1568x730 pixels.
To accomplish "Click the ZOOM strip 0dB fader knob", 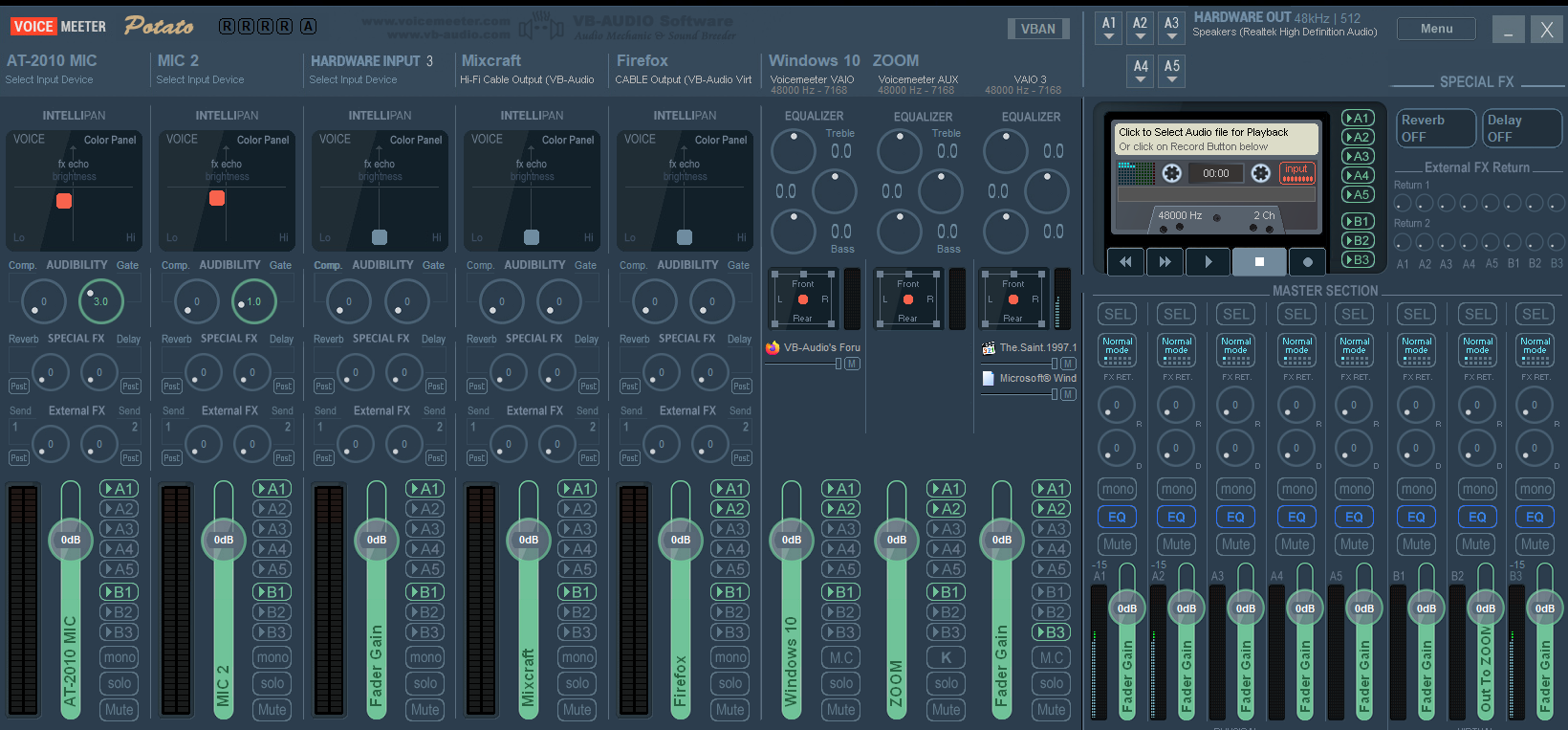I will click(x=897, y=540).
